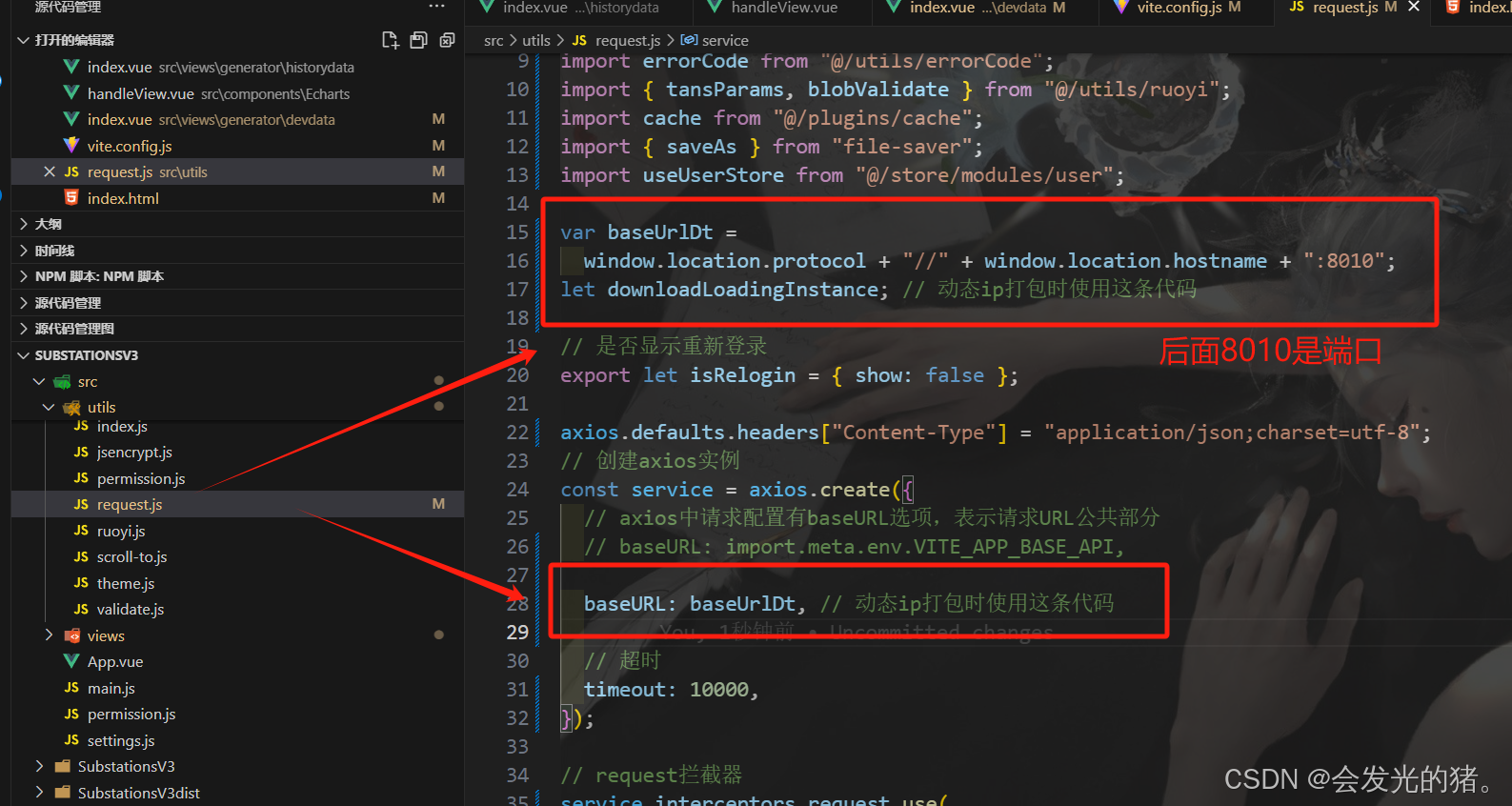This screenshot has height=806, width=1512.
Task: Open App.vue from the explorer
Action: [114, 661]
